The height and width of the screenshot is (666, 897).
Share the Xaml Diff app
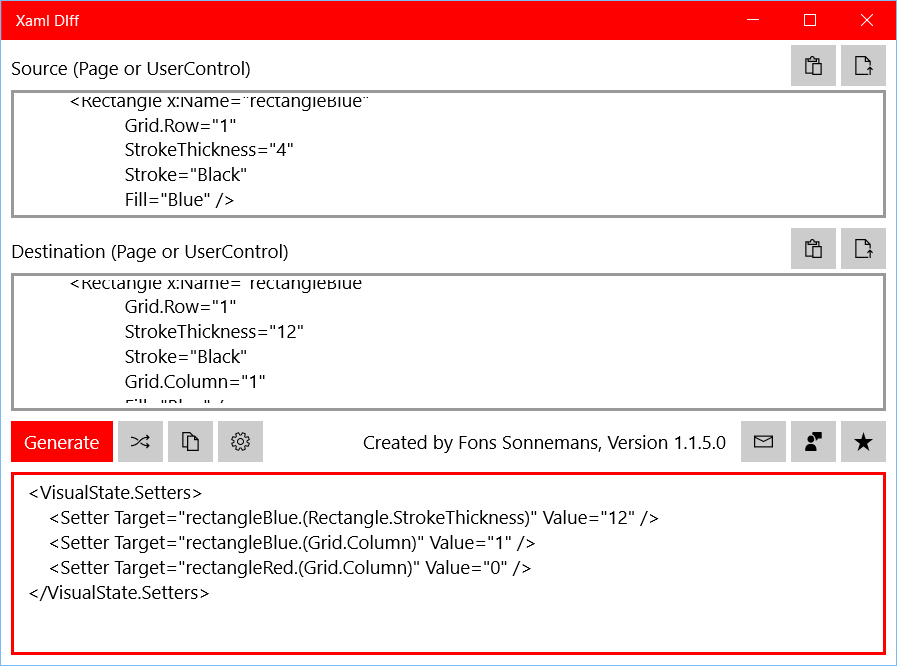tap(813, 441)
